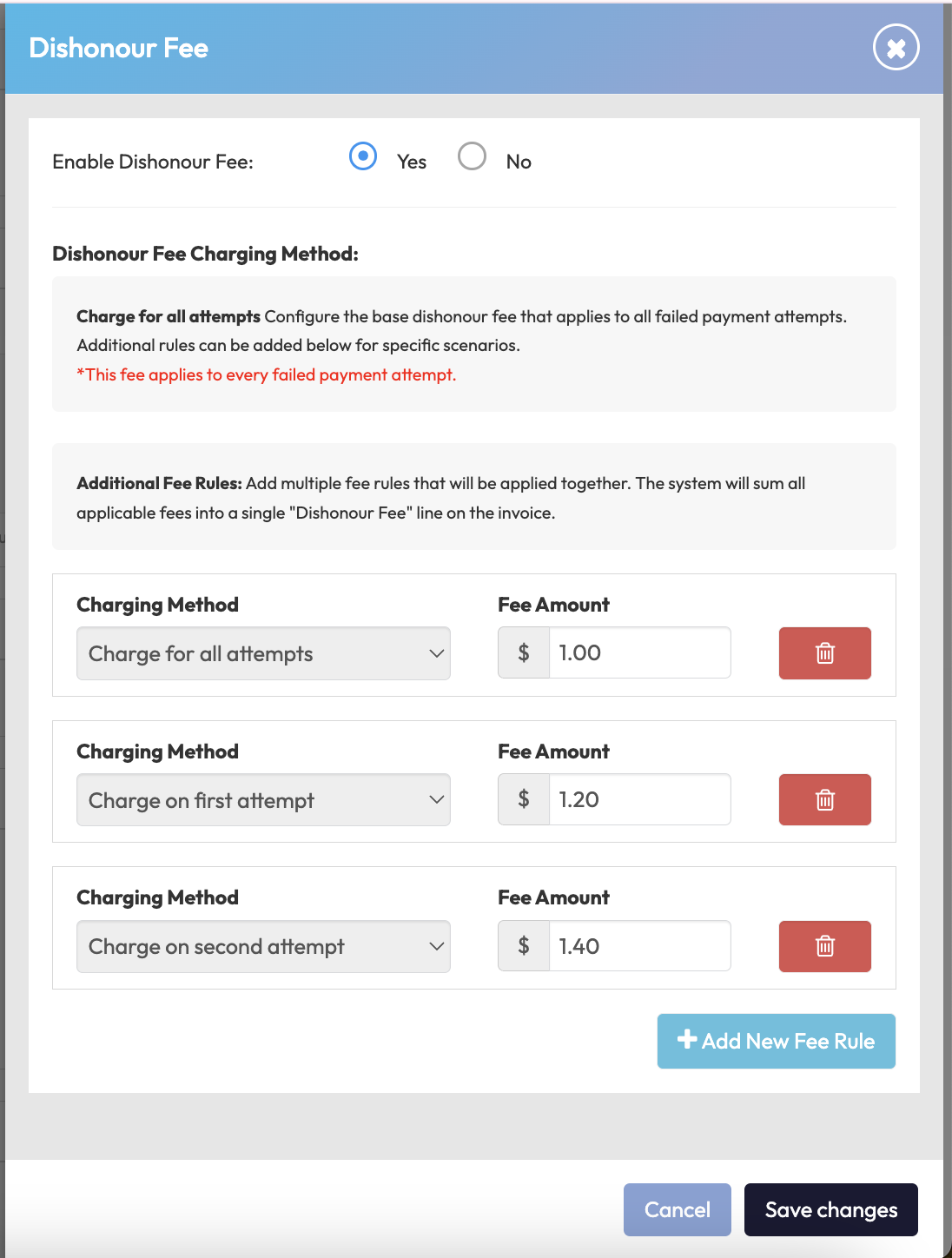Expand the 'Charge on second attempt' dropdown
The height and width of the screenshot is (1258, 952).
[x=263, y=946]
